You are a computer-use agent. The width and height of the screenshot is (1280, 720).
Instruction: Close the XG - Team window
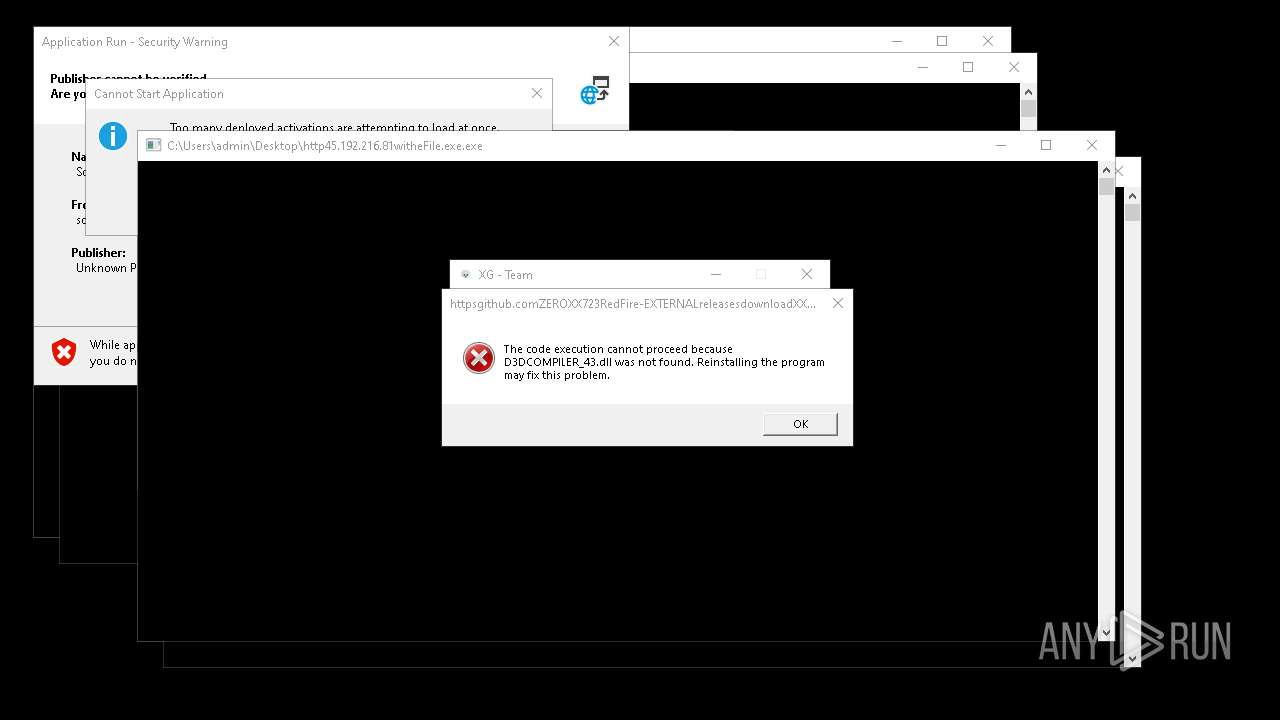(806, 274)
